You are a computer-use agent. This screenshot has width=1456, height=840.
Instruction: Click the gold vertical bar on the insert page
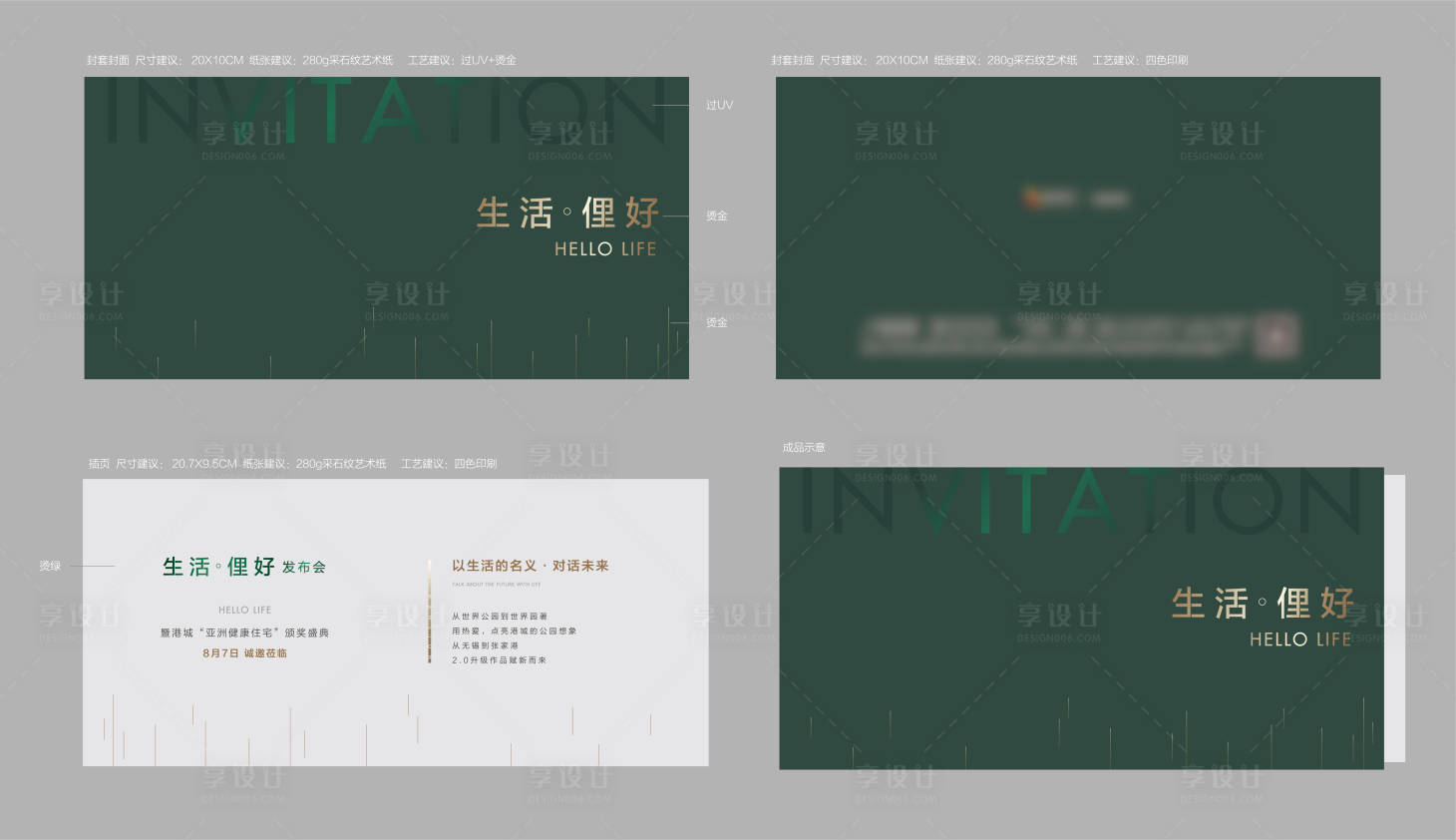pyautogui.click(x=430, y=611)
